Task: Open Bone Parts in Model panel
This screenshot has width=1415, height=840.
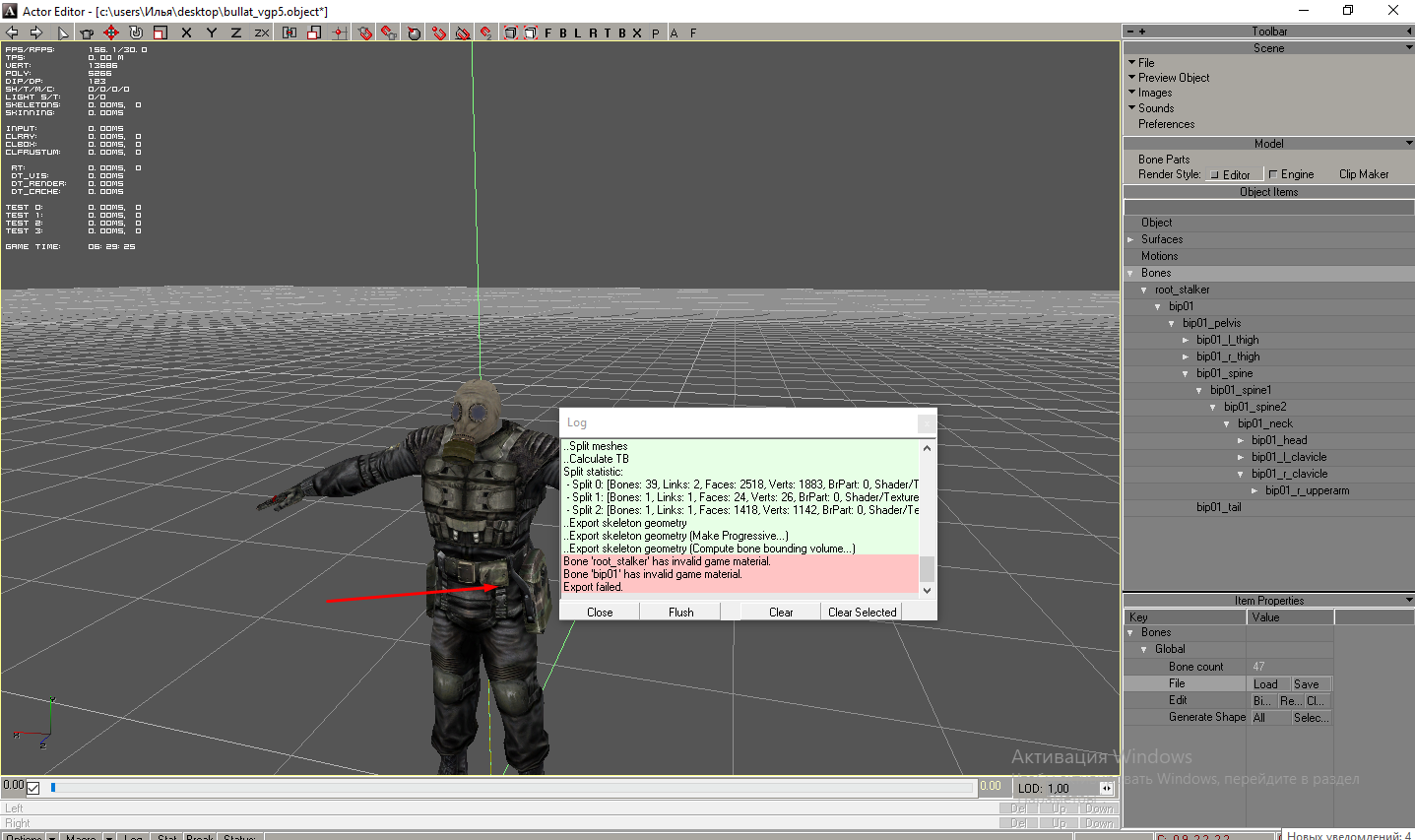Action: pyautogui.click(x=1164, y=159)
